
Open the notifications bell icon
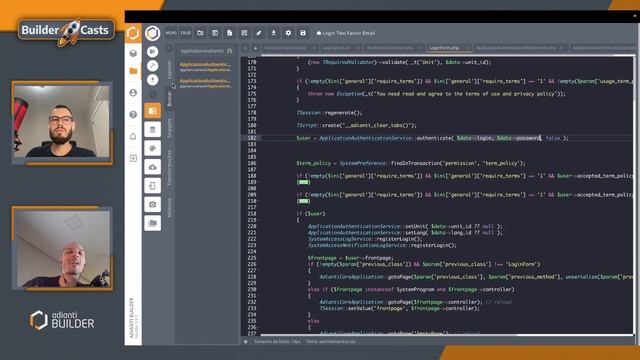tap(133, 136)
